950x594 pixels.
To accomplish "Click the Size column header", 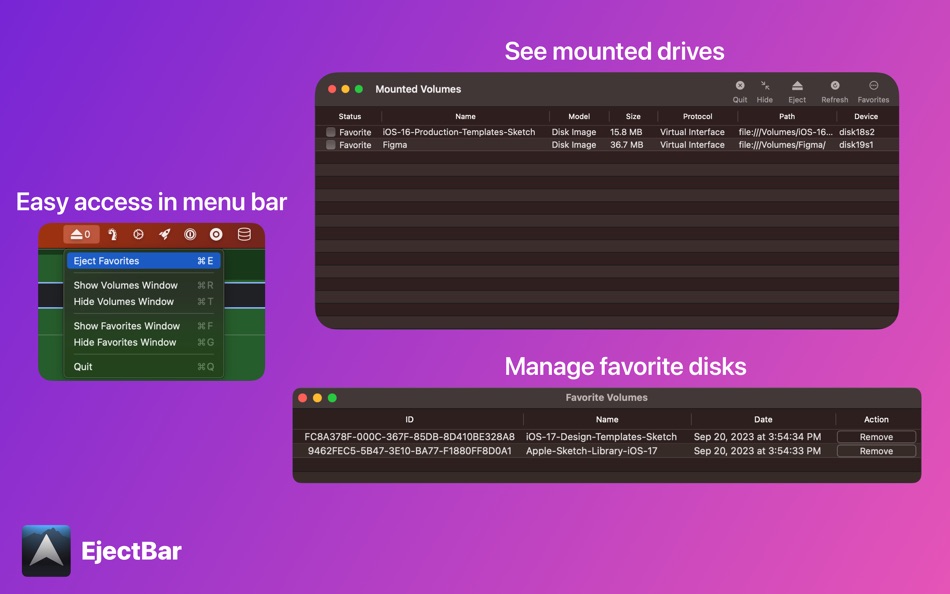I will [633, 116].
